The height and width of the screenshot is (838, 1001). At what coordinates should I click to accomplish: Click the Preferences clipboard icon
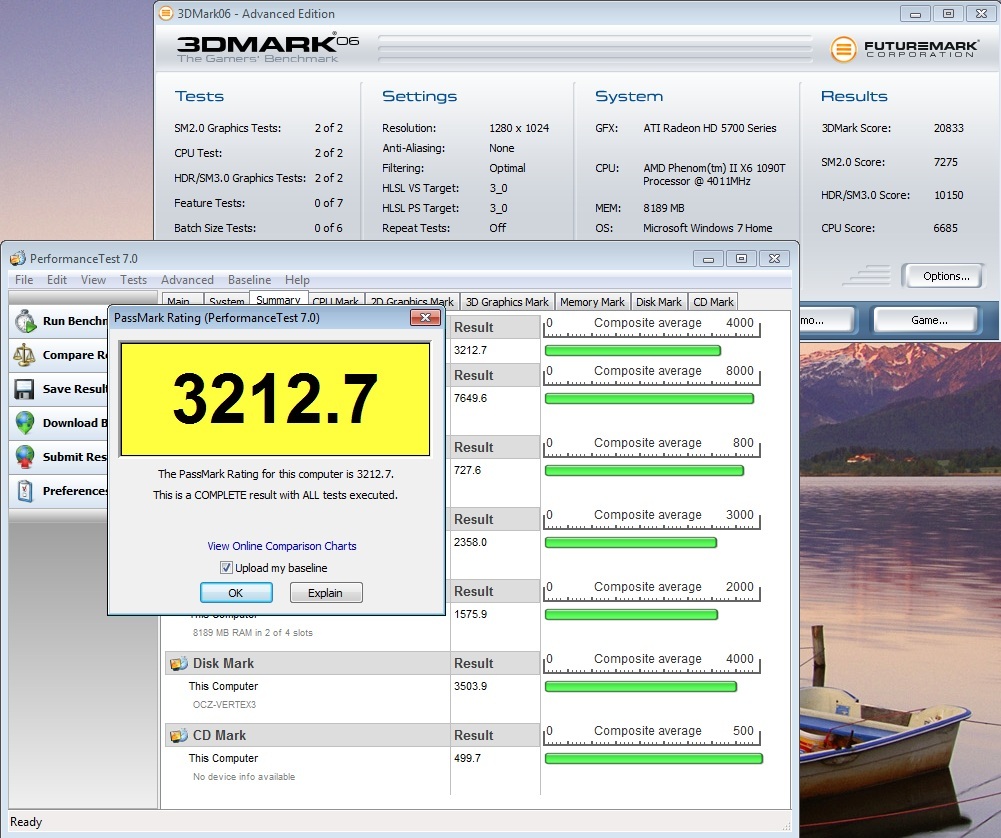pyautogui.click(x=25, y=490)
